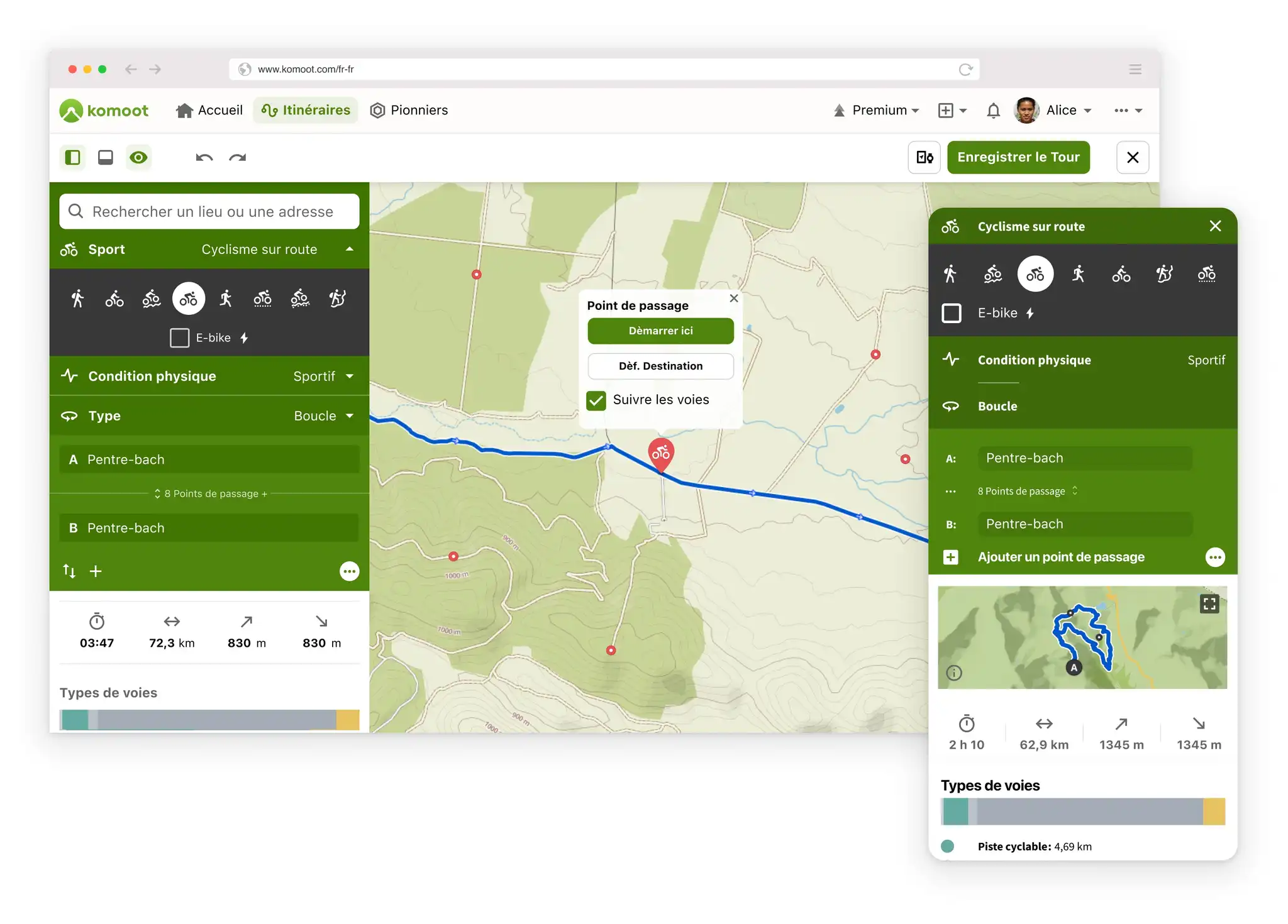This screenshot has width=1288, height=924.
Task: Select running sport icon in the mobile panel
Action: point(1078,274)
